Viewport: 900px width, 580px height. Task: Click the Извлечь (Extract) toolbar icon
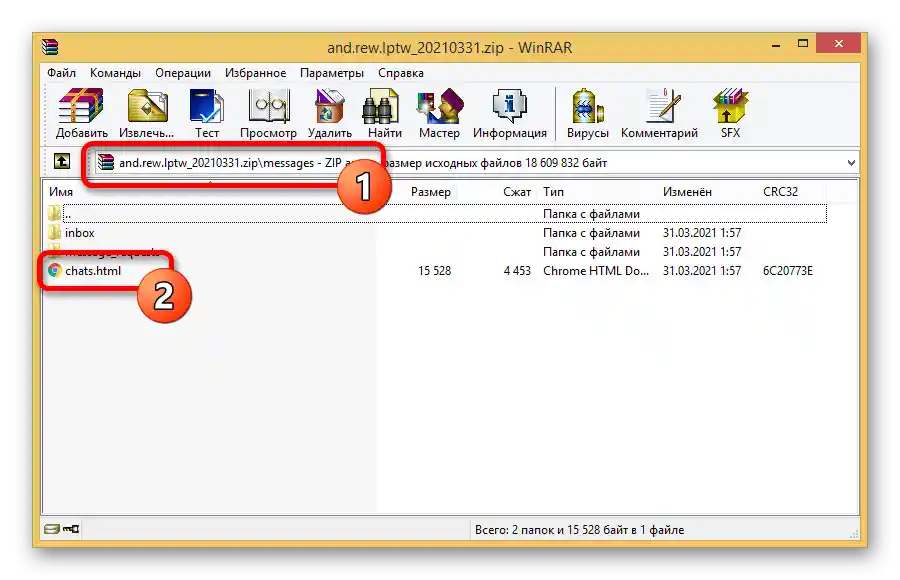(x=146, y=113)
